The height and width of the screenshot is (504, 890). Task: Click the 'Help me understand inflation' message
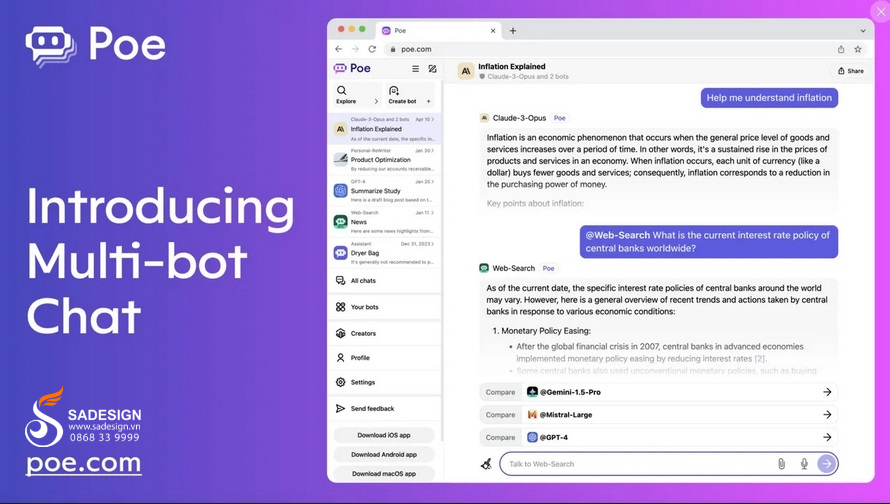point(769,98)
